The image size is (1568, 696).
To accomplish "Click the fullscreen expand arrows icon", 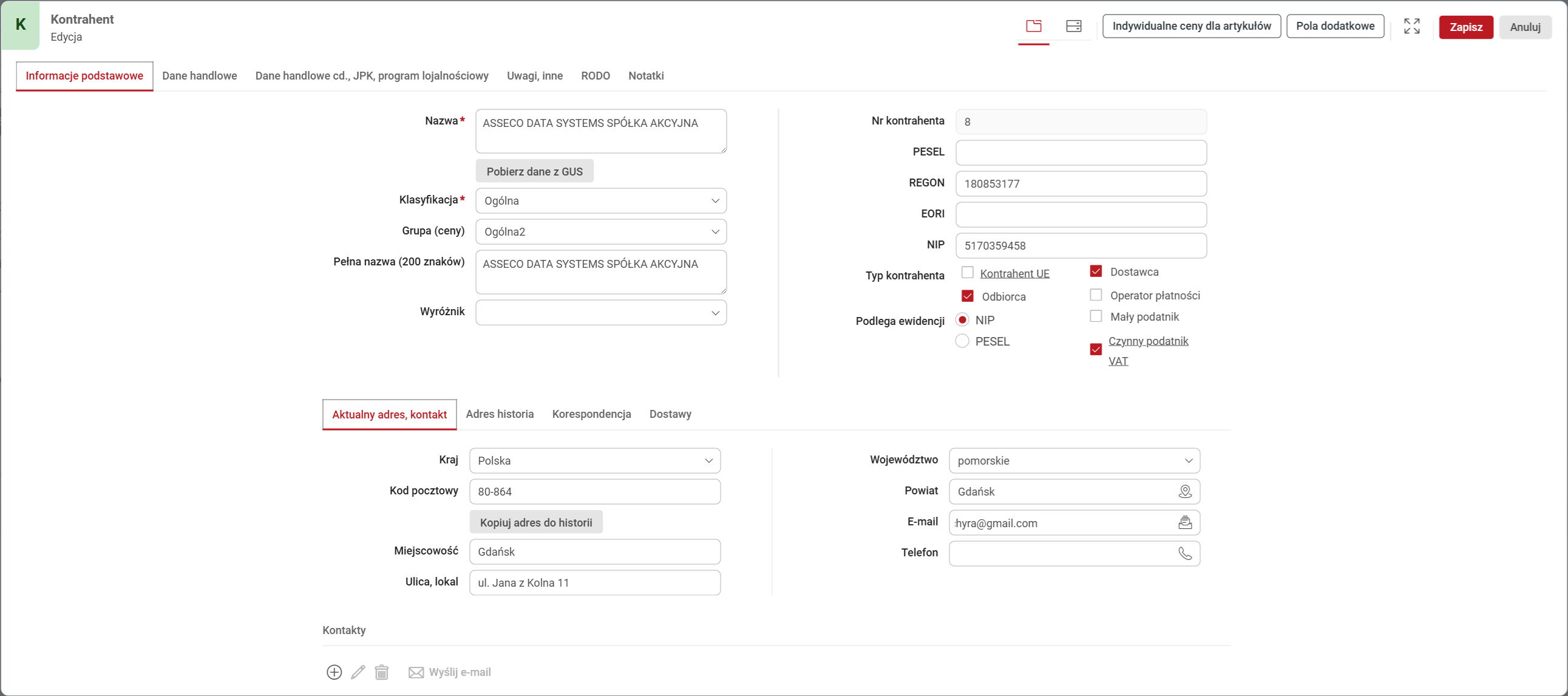I will (1411, 26).
